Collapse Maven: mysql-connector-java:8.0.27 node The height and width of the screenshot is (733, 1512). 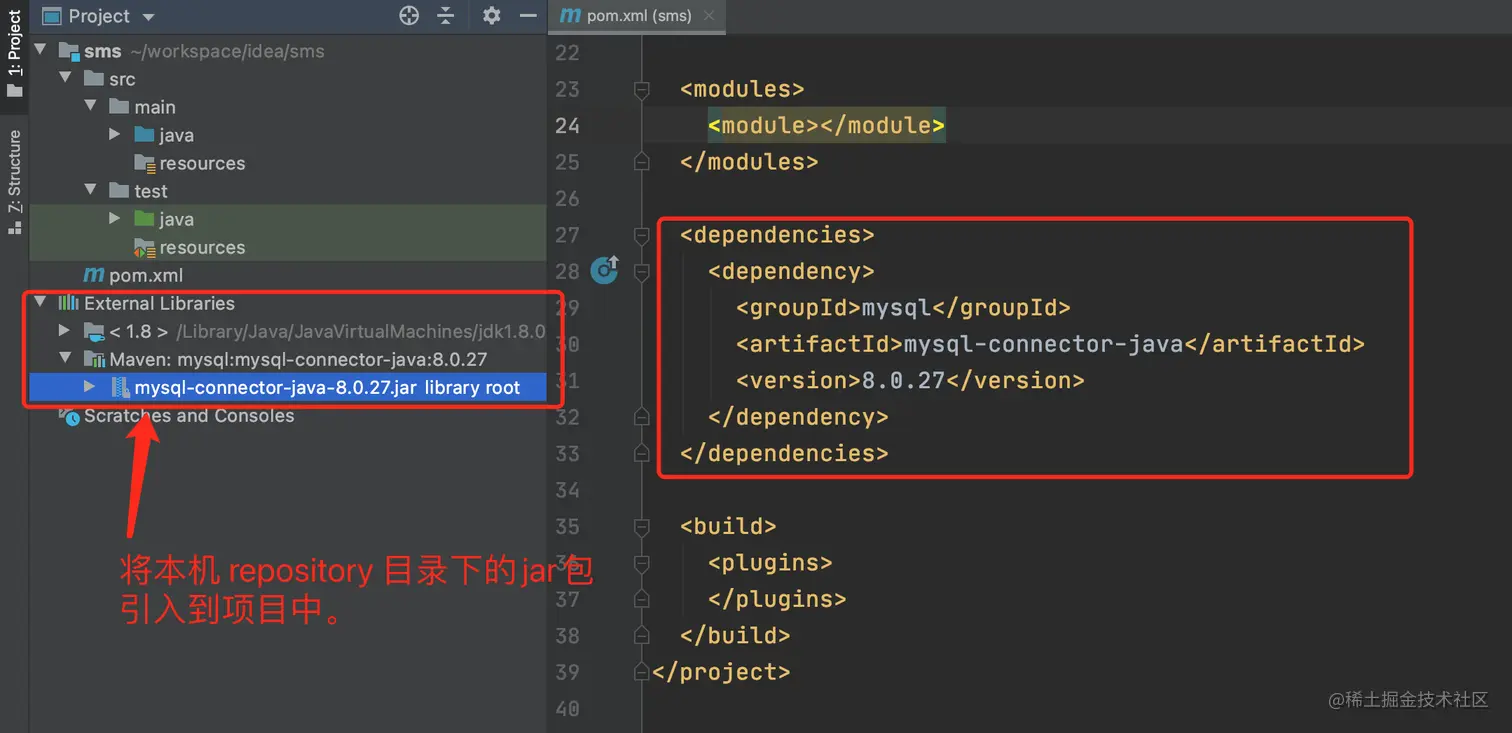pyautogui.click(x=65, y=358)
